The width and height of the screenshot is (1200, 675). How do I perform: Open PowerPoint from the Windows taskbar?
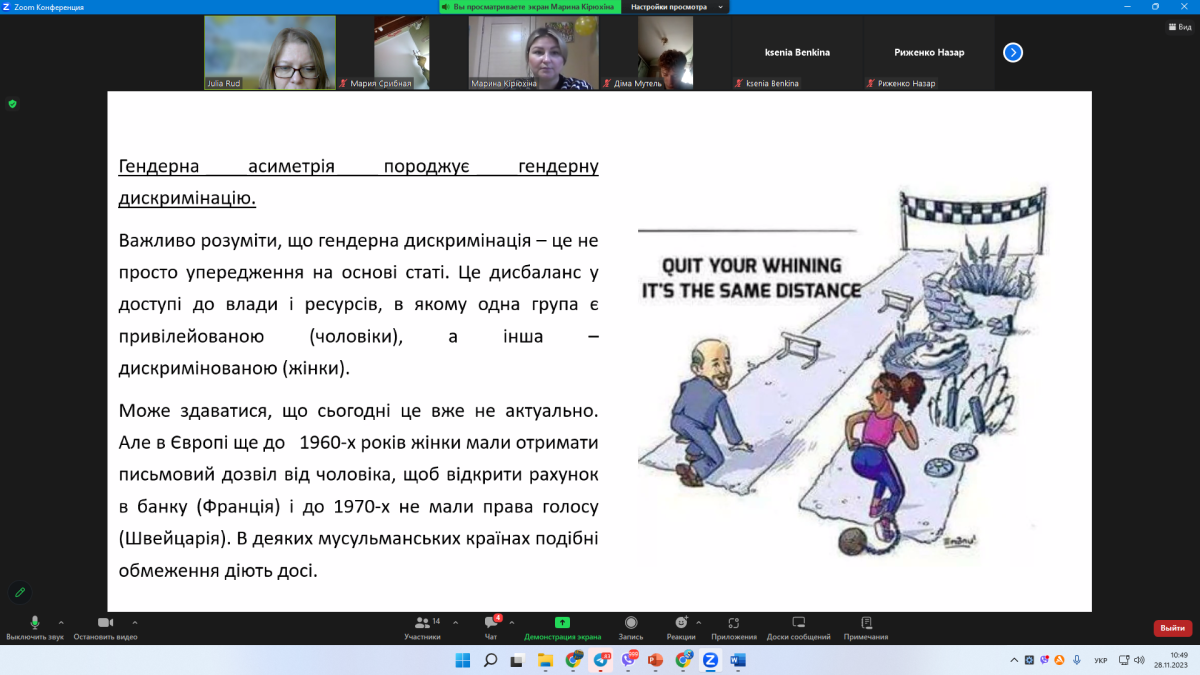pyautogui.click(x=656, y=660)
